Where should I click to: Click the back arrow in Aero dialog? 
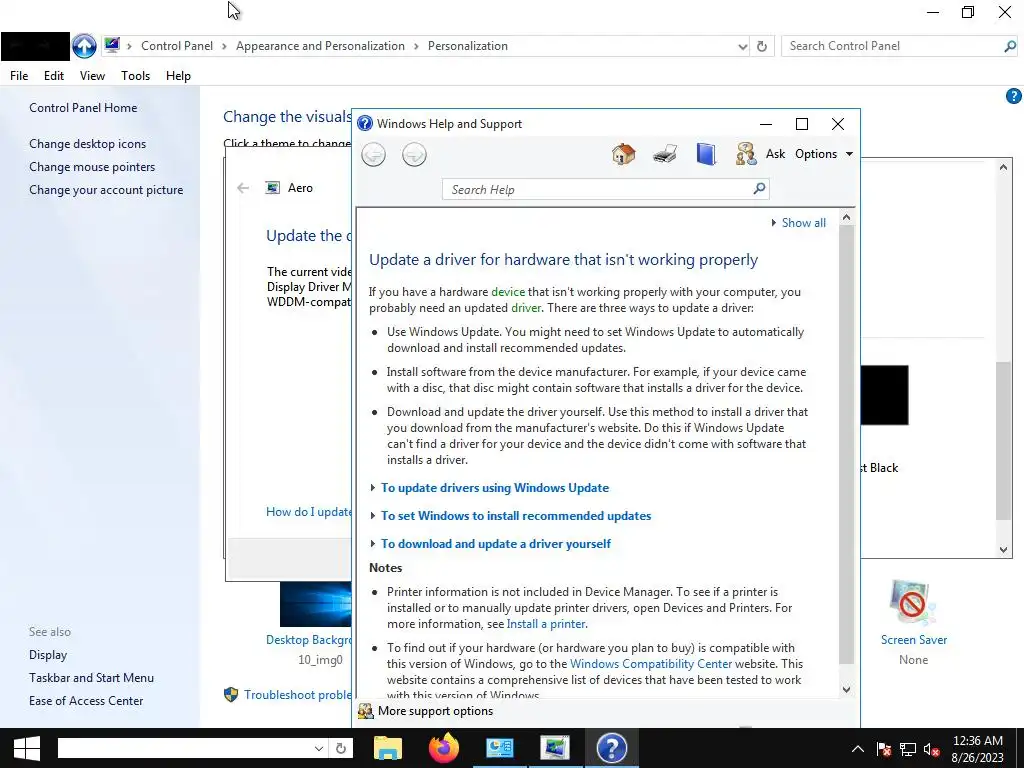243,188
